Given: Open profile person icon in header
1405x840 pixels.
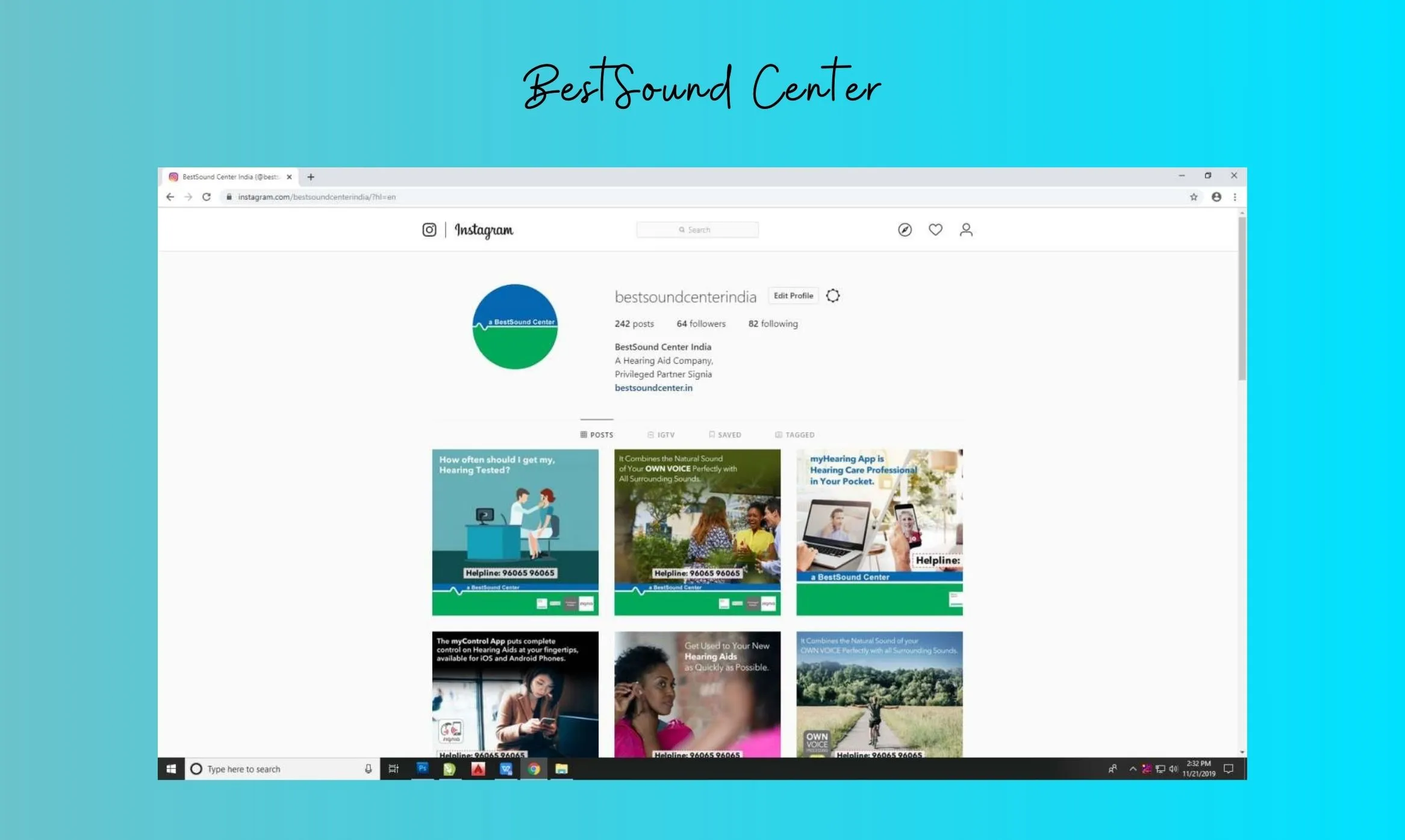Looking at the screenshot, I should coord(966,229).
